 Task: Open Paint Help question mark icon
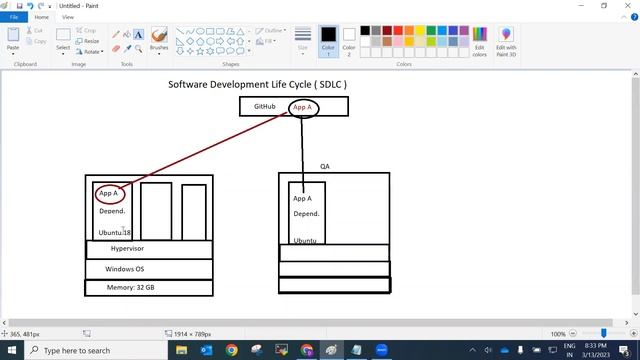634,17
